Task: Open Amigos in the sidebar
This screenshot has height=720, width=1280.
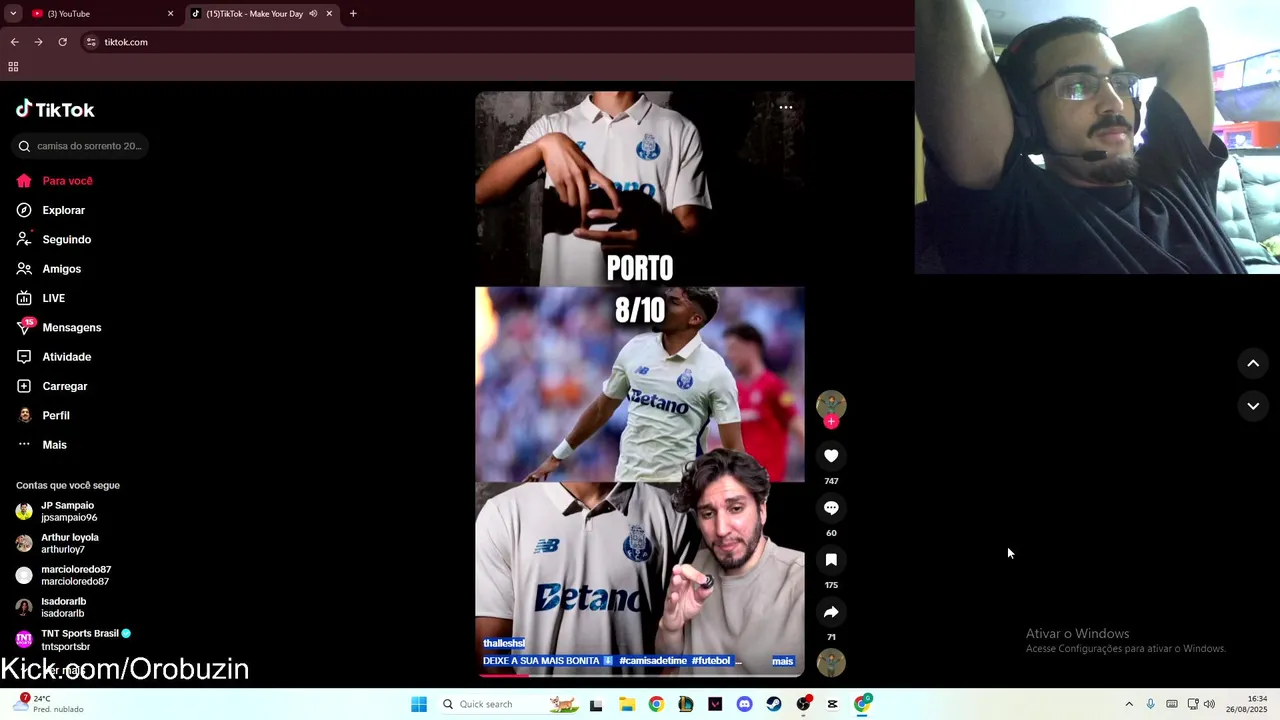Action: [x=49, y=269]
